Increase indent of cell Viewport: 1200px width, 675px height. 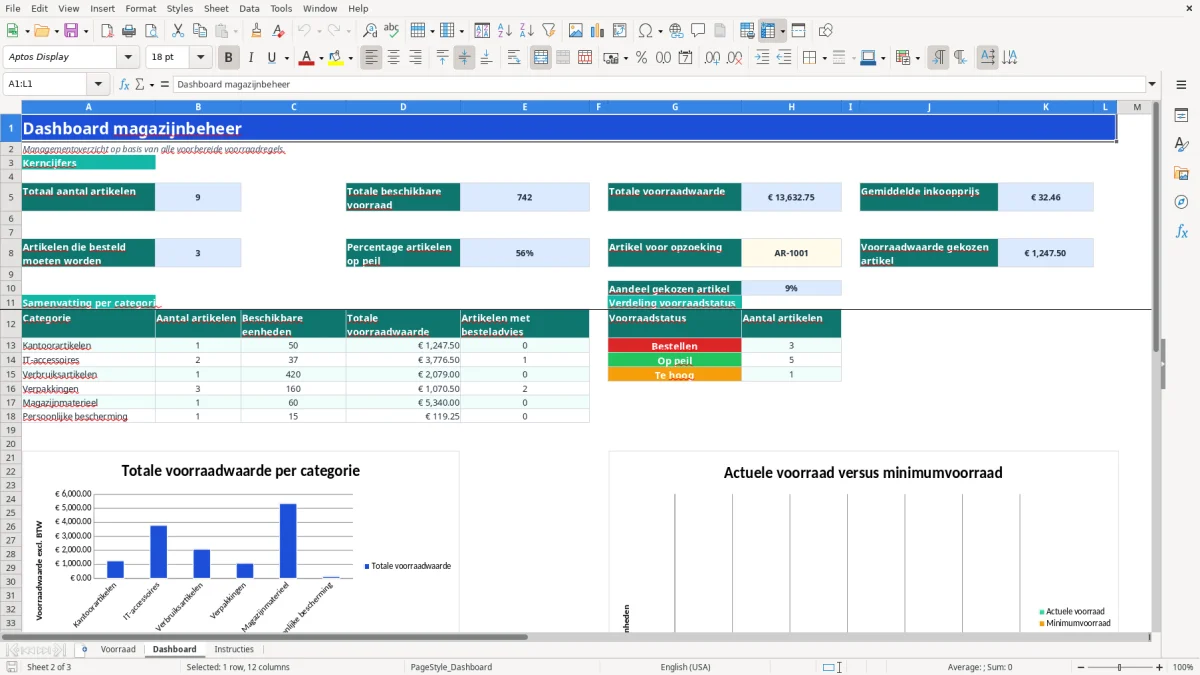click(x=762, y=57)
